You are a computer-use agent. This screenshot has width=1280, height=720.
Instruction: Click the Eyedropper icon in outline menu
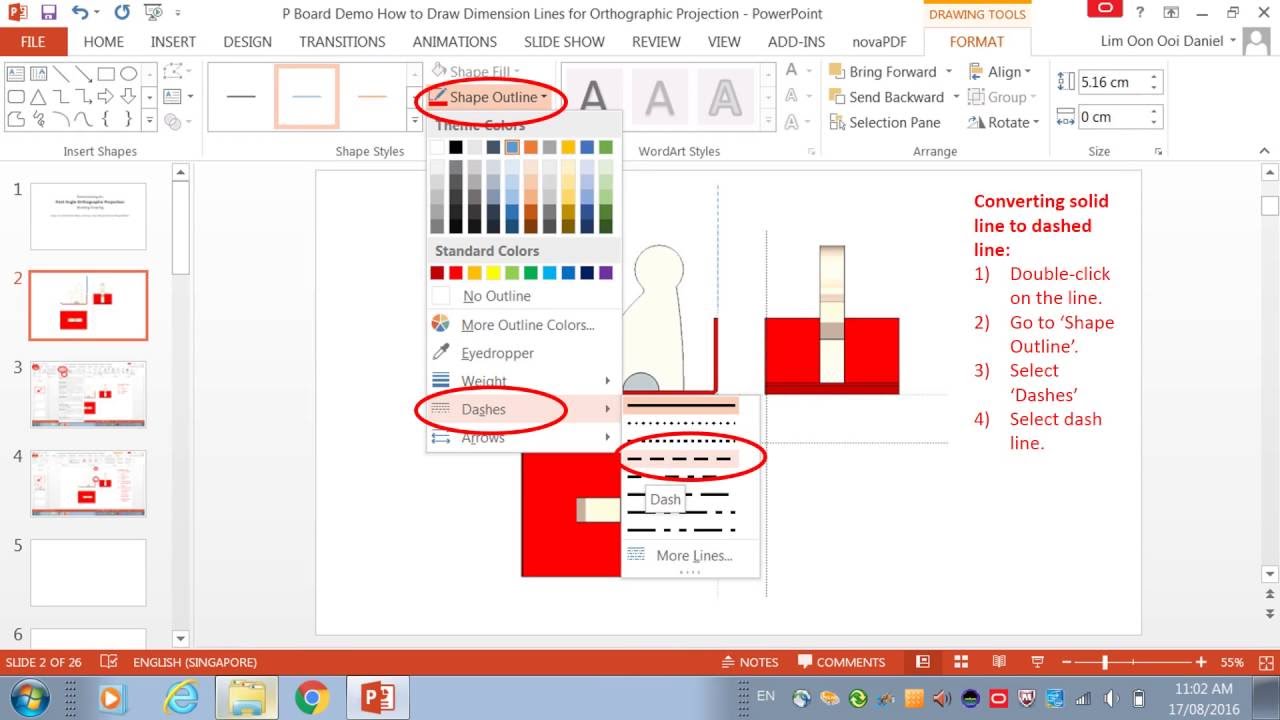tap(440, 353)
